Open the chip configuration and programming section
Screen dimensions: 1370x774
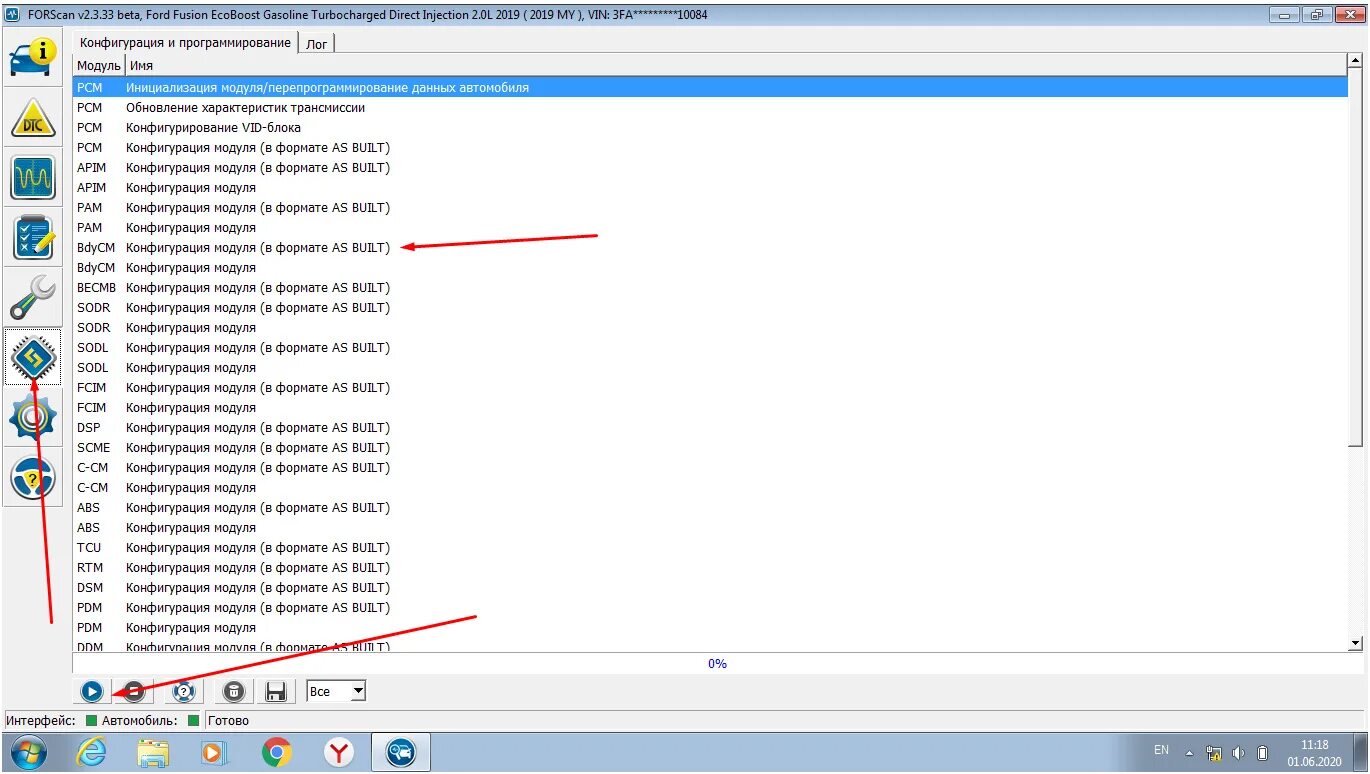[x=33, y=357]
